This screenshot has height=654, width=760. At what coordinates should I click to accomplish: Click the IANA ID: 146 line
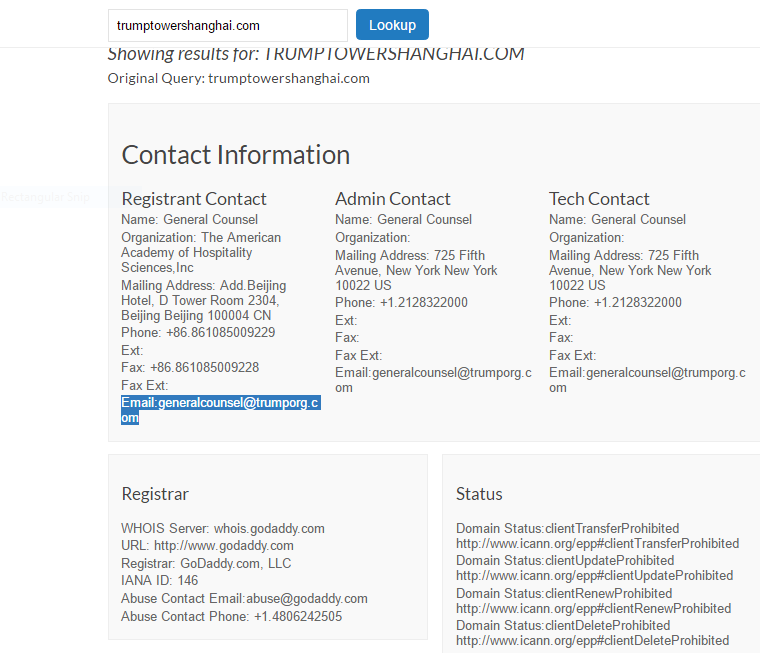click(159, 580)
